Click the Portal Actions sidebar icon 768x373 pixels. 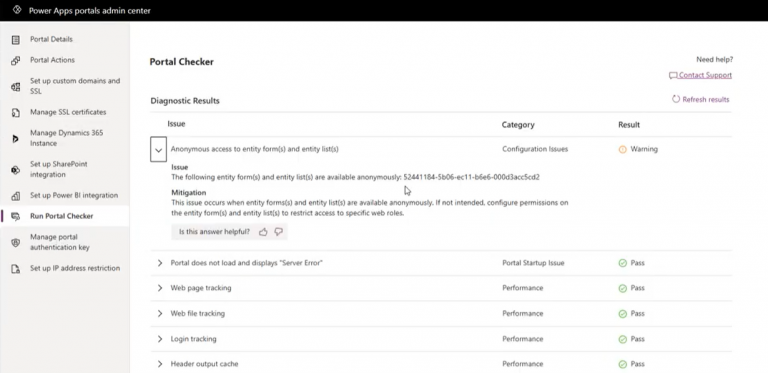pos(16,61)
